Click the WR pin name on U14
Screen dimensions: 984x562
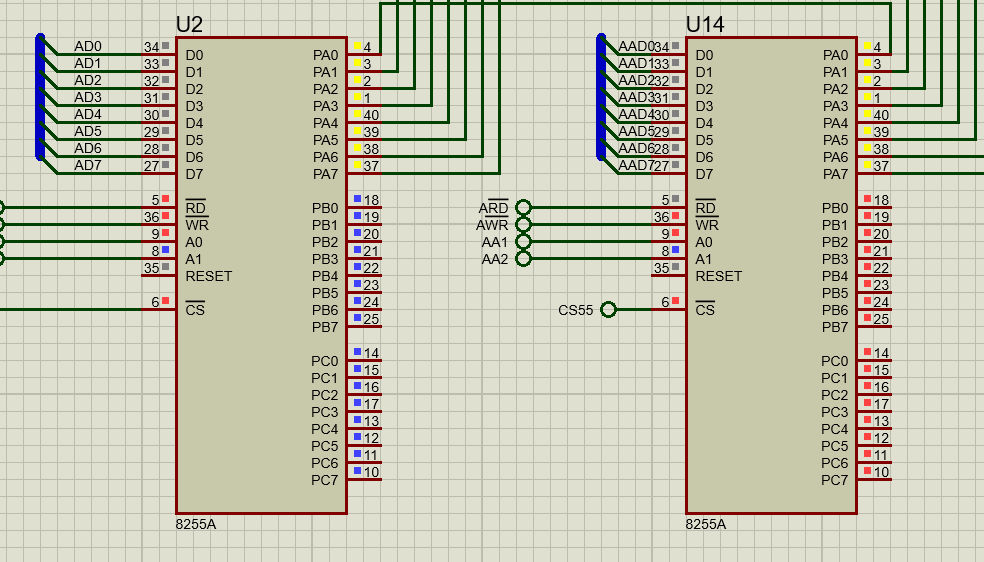coord(707,225)
